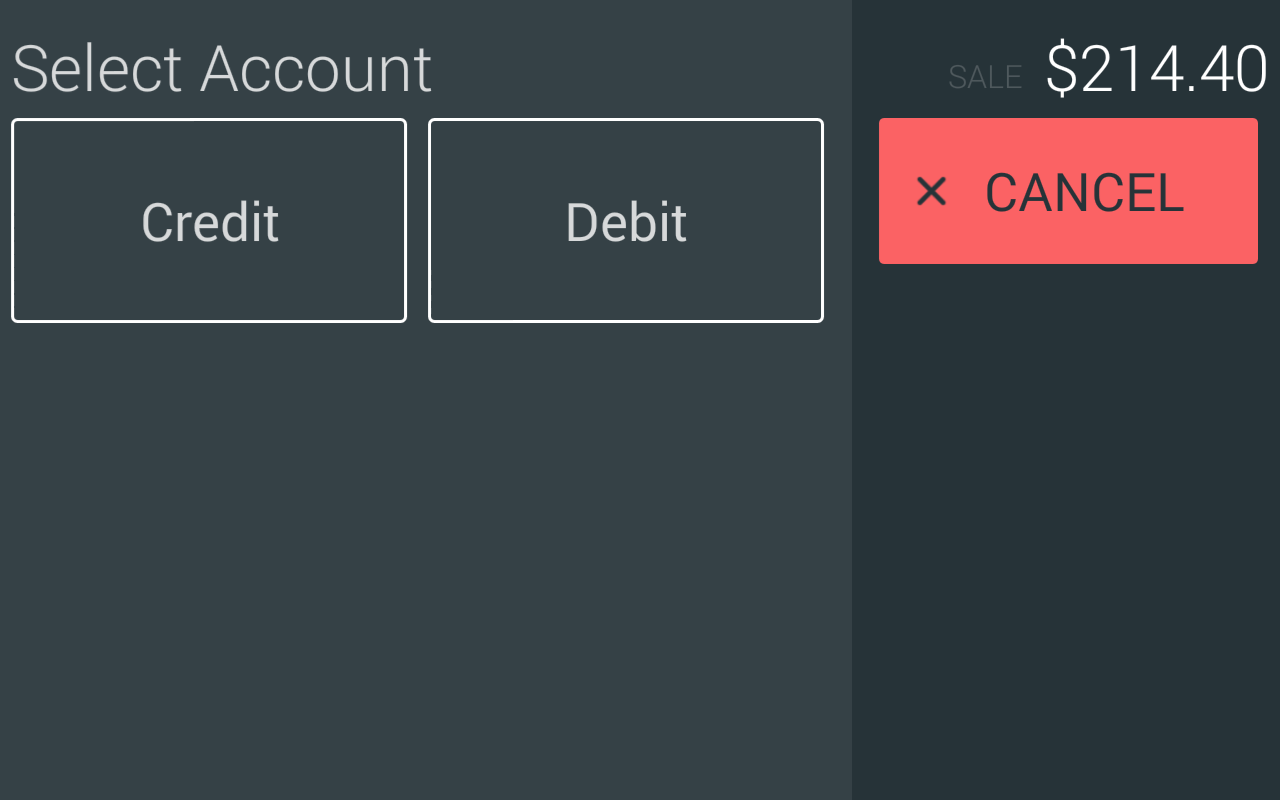The width and height of the screenshot is (1280, 800).
Task: Click the dollar sign in sale total
Action: click(1062, 70)
